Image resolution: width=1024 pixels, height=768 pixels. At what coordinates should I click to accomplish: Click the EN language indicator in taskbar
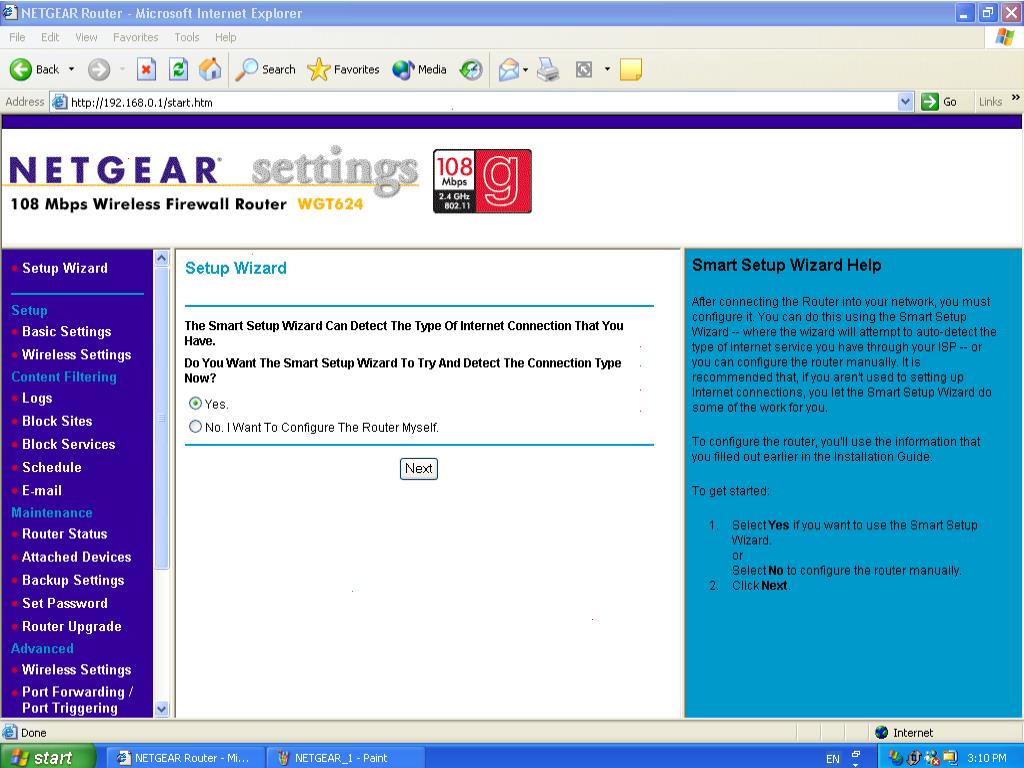(x=833, y=759)
